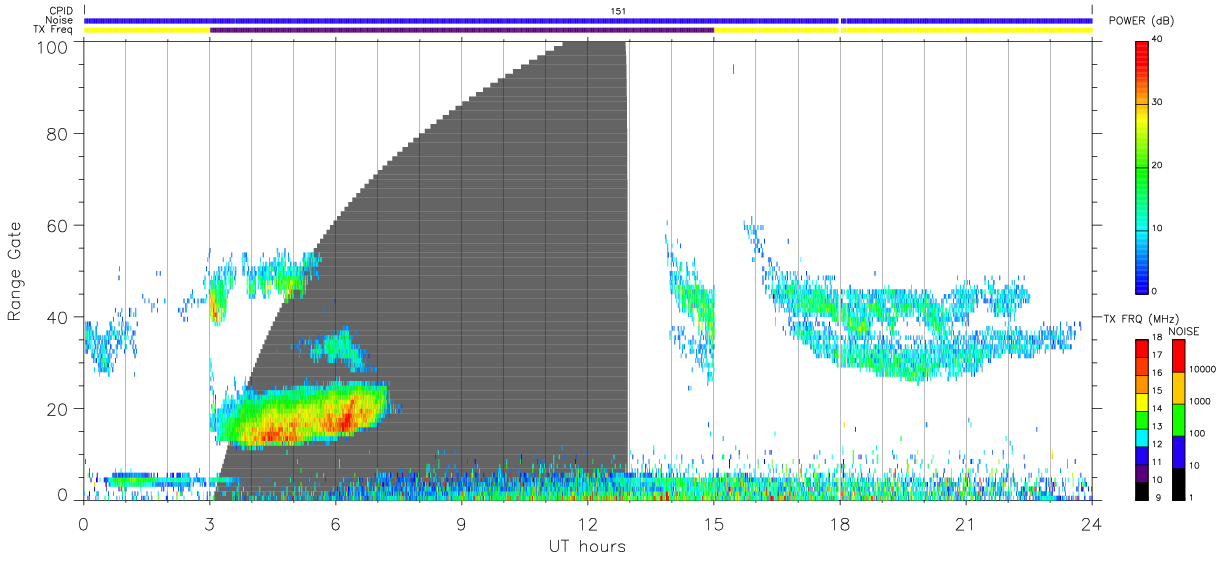Click UT hours tick label 0
Viewport: 1228px width, 567px height.
(x=84, y=523)
